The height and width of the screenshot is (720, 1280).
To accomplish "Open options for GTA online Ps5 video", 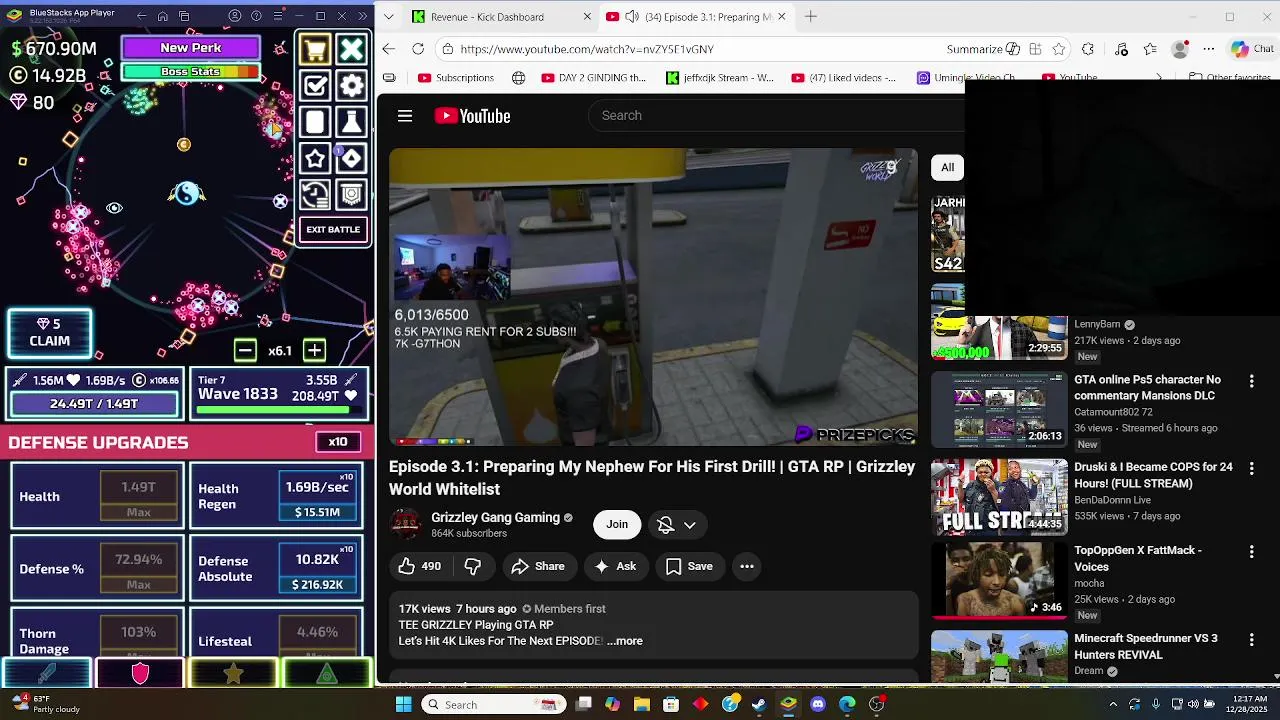I will click(1251, 381).
